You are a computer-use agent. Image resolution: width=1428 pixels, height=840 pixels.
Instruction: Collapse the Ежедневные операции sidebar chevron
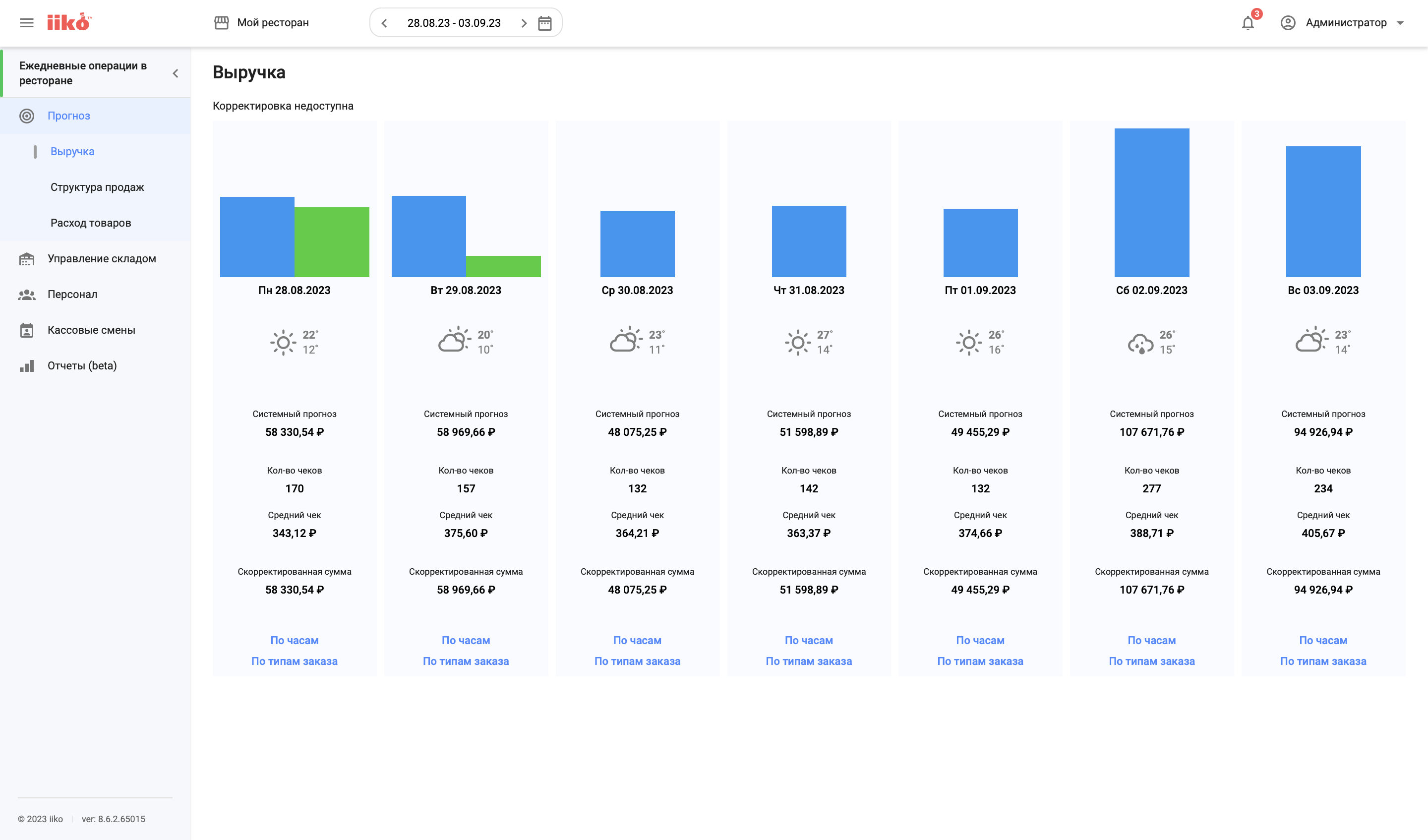point(175,73)
